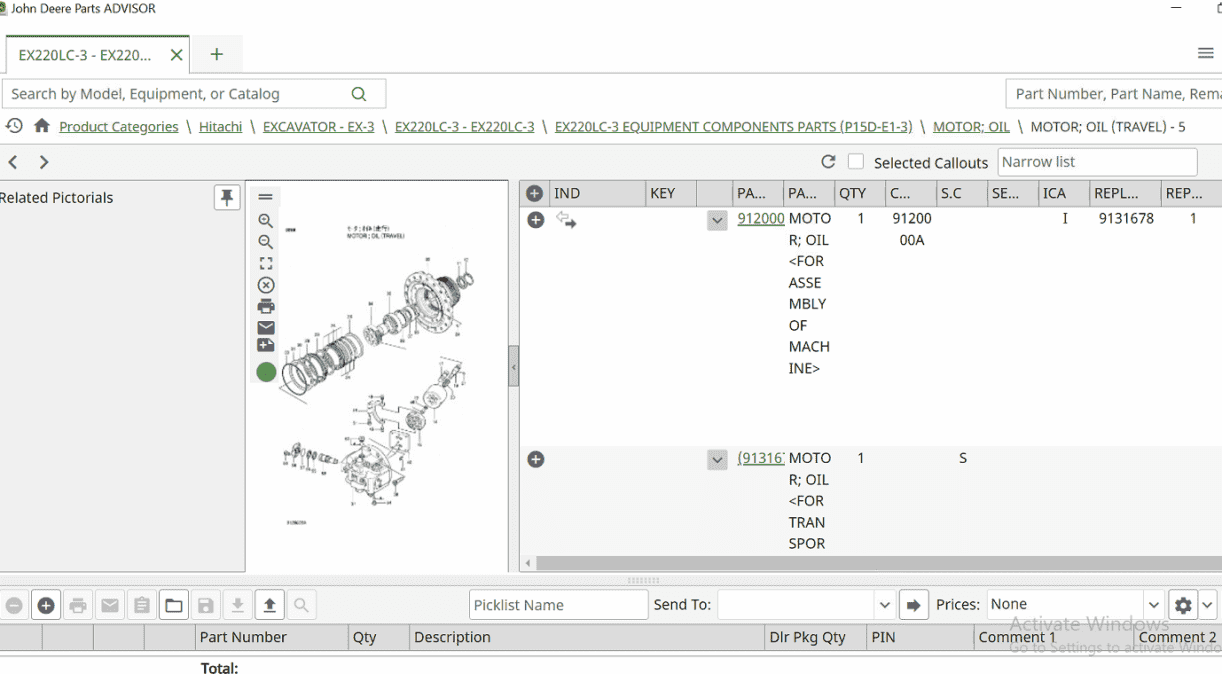Fit pictorial to full view
The image size is (1222, 674).
click(x=266, y=264)
